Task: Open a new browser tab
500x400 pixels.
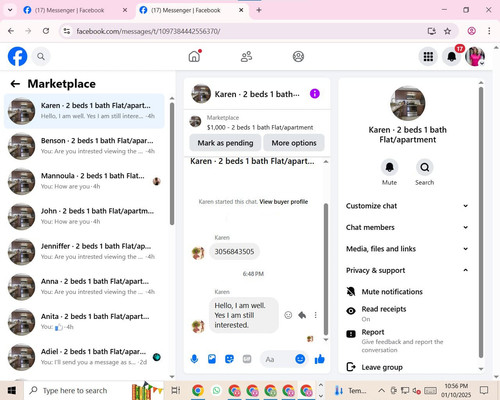Action: [259, 10]
